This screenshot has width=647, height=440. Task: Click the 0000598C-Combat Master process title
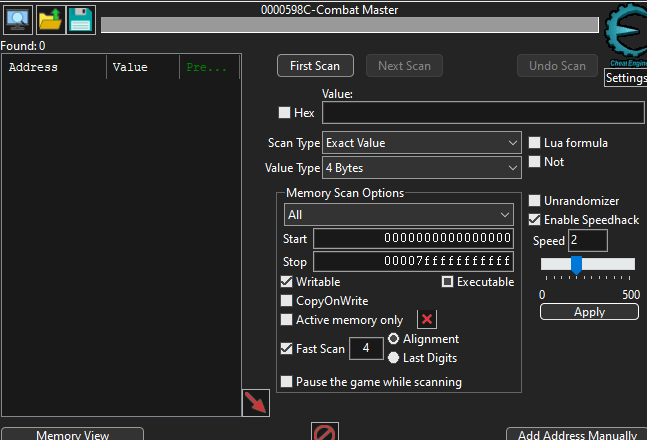click(x=329, y=9)
